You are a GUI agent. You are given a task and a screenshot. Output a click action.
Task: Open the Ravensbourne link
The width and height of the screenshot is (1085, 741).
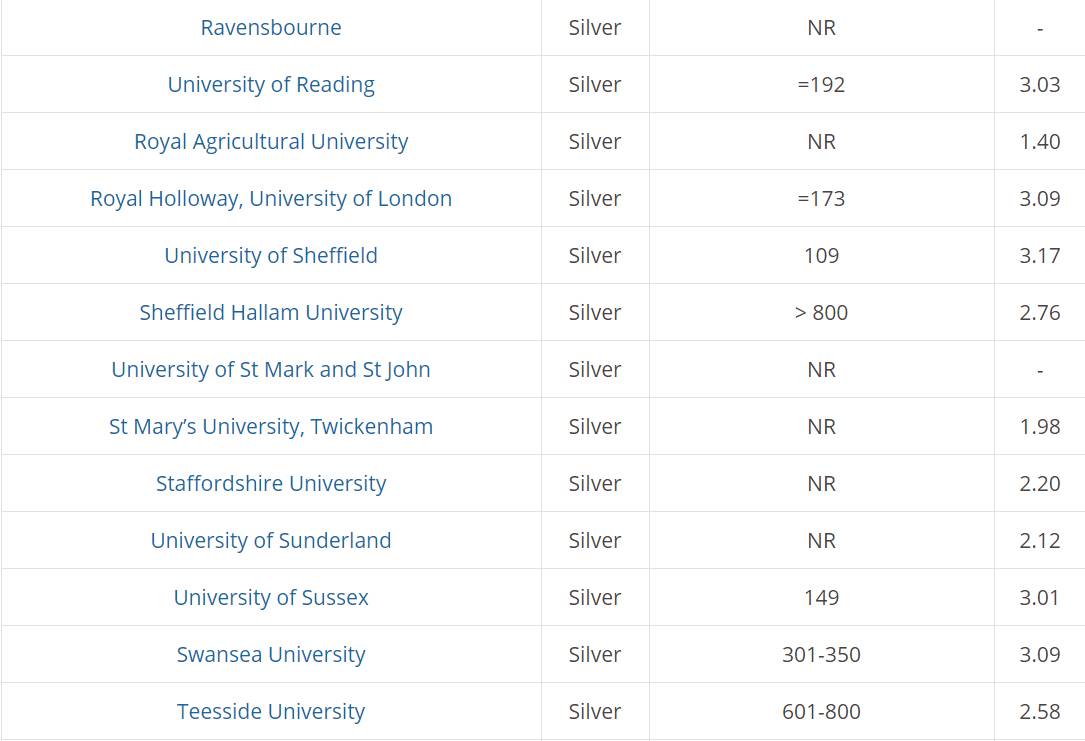[271, 28]
